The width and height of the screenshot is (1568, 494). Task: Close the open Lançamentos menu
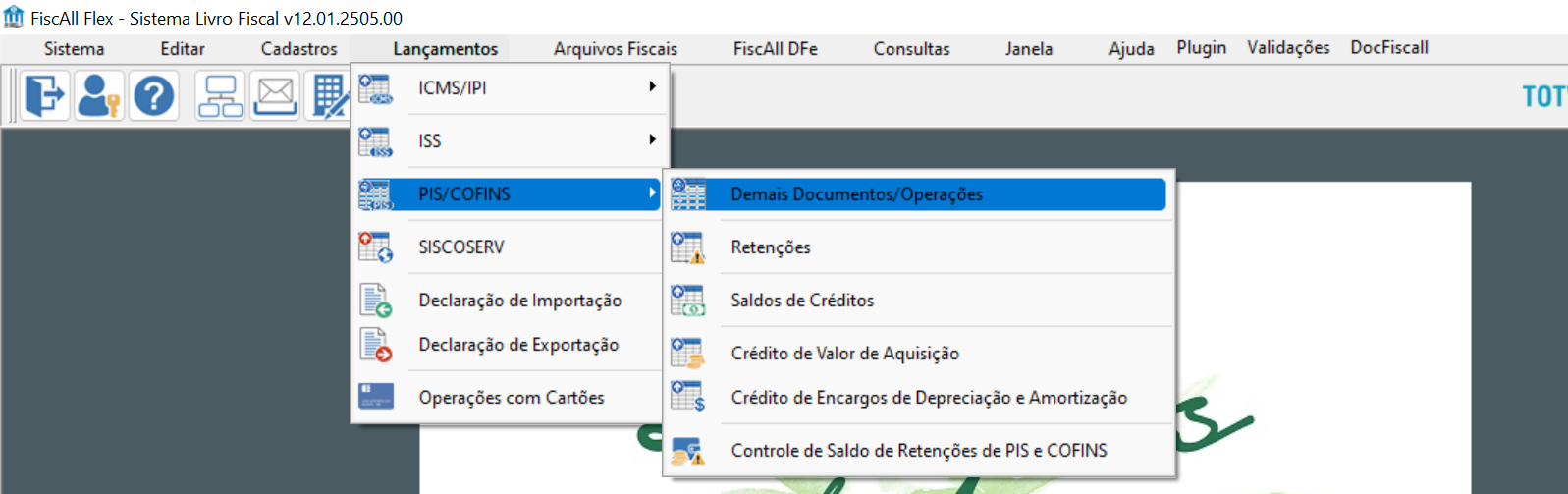[x=445, y=48]
